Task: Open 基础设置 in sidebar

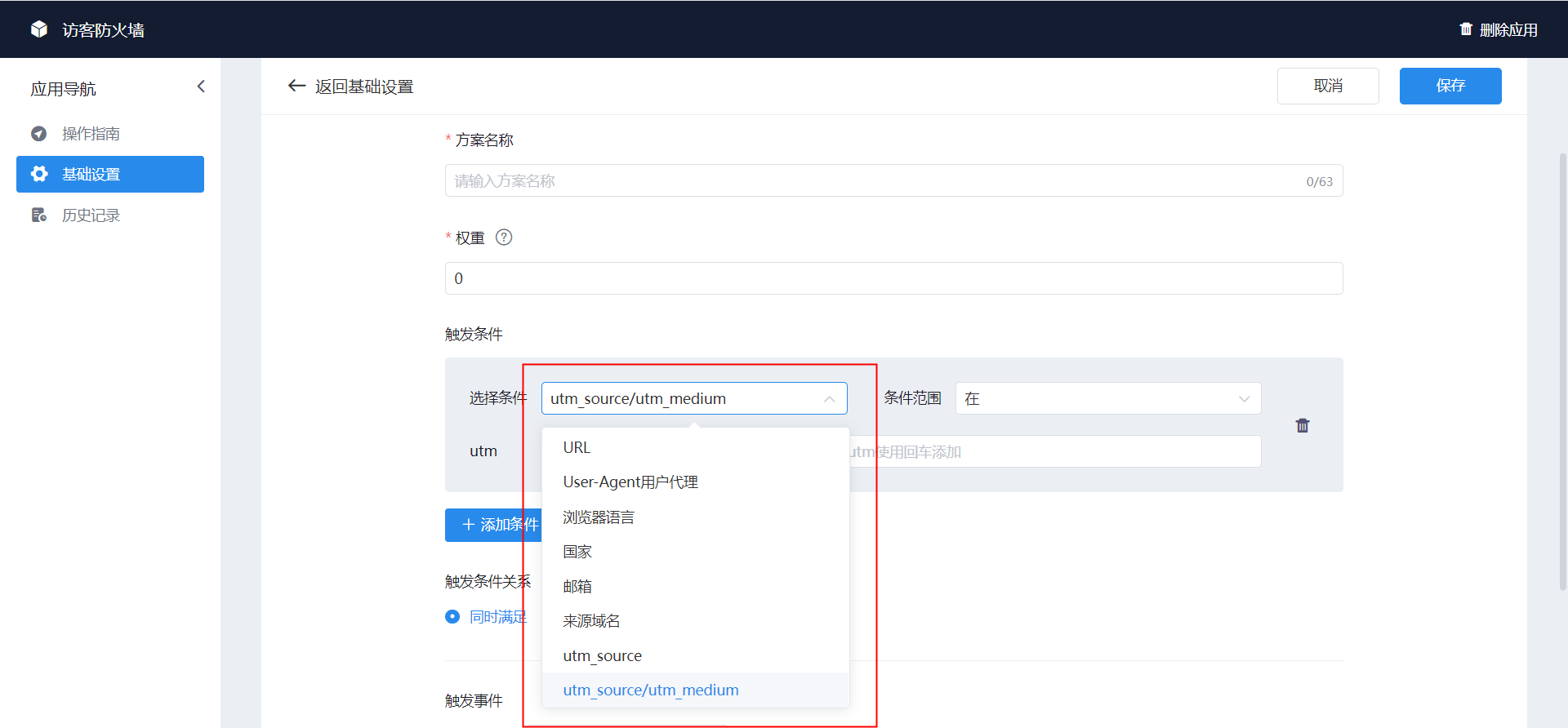Action: [x=110, y=174]
